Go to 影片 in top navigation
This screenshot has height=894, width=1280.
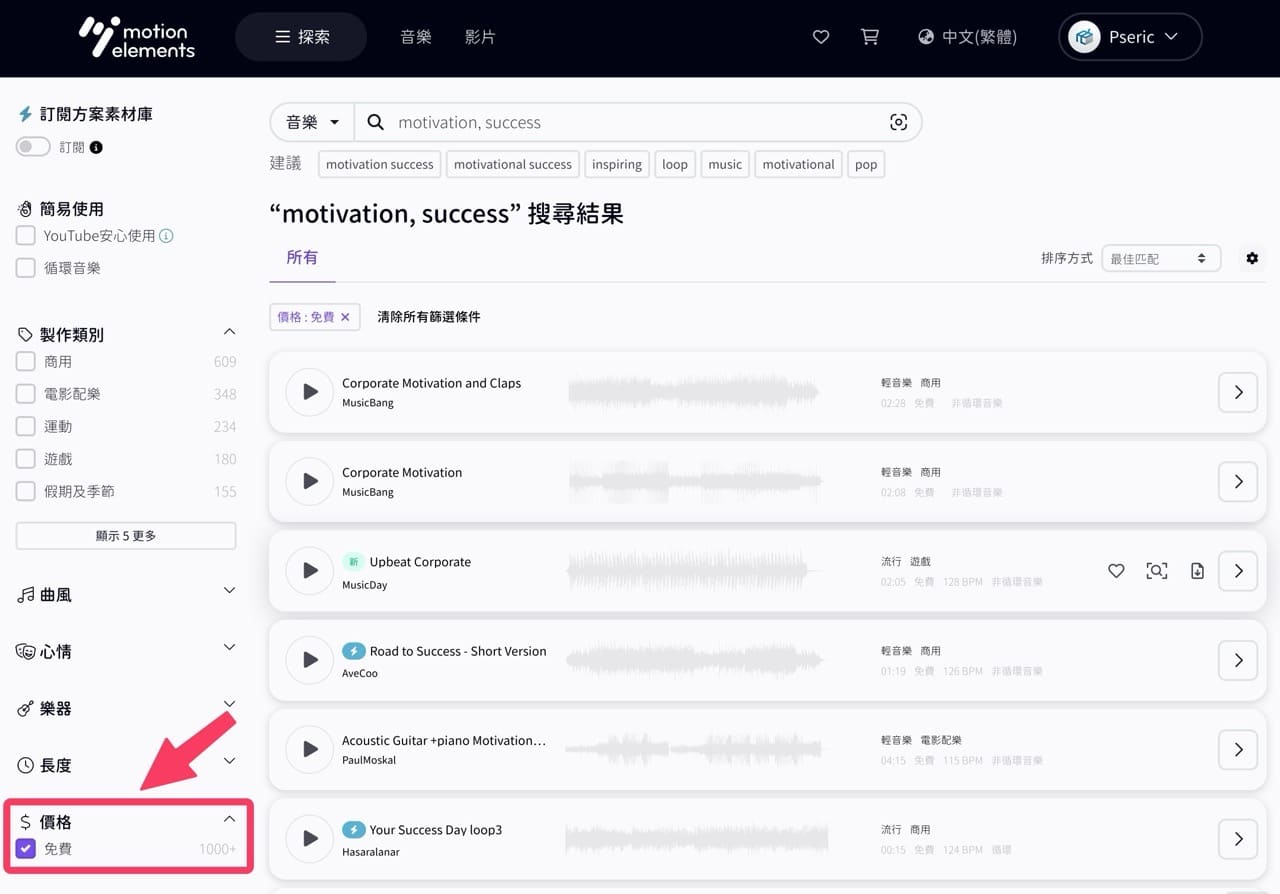[x=480, y=37]
